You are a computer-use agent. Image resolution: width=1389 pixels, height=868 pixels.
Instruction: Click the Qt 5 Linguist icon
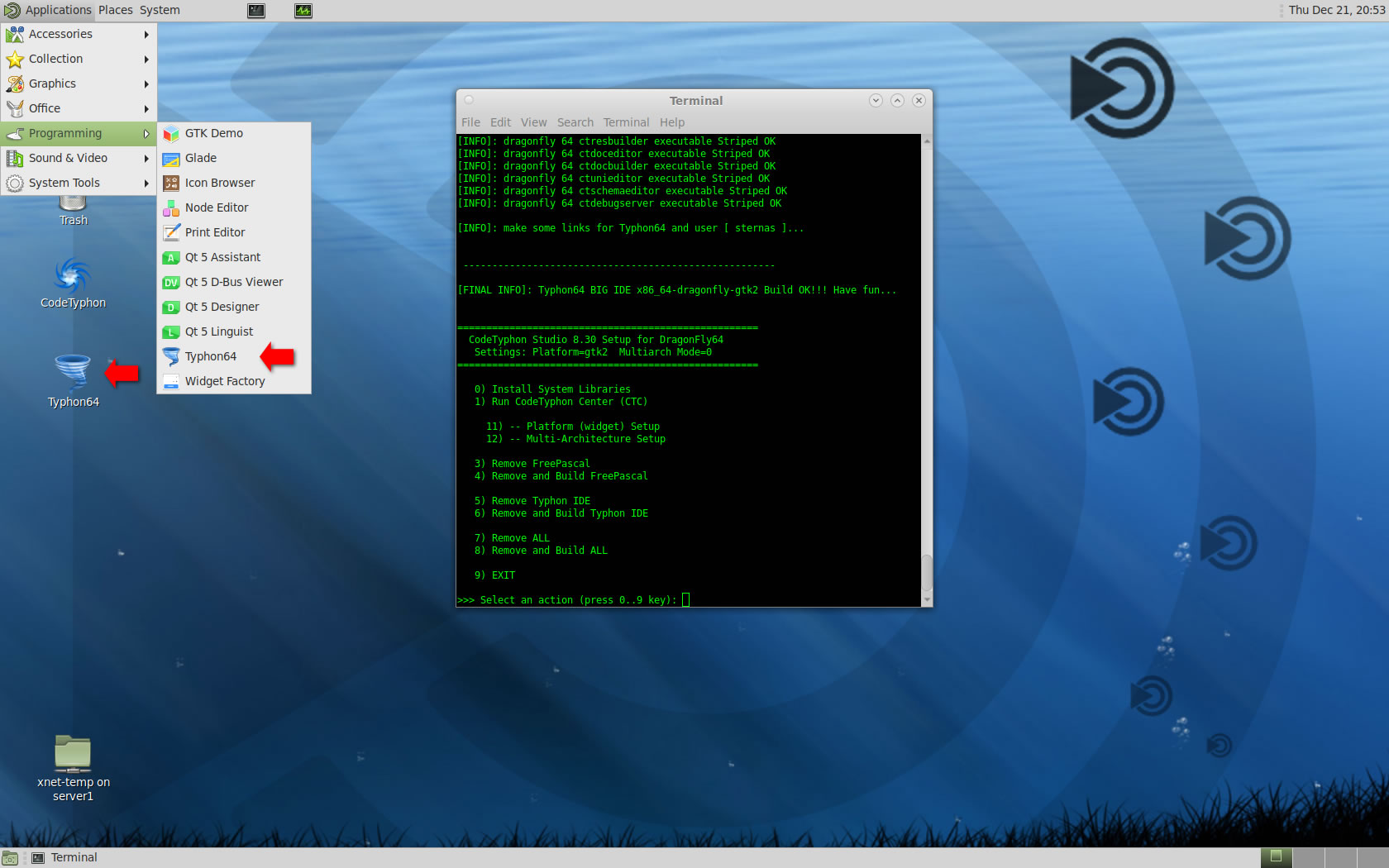point(171,332)
